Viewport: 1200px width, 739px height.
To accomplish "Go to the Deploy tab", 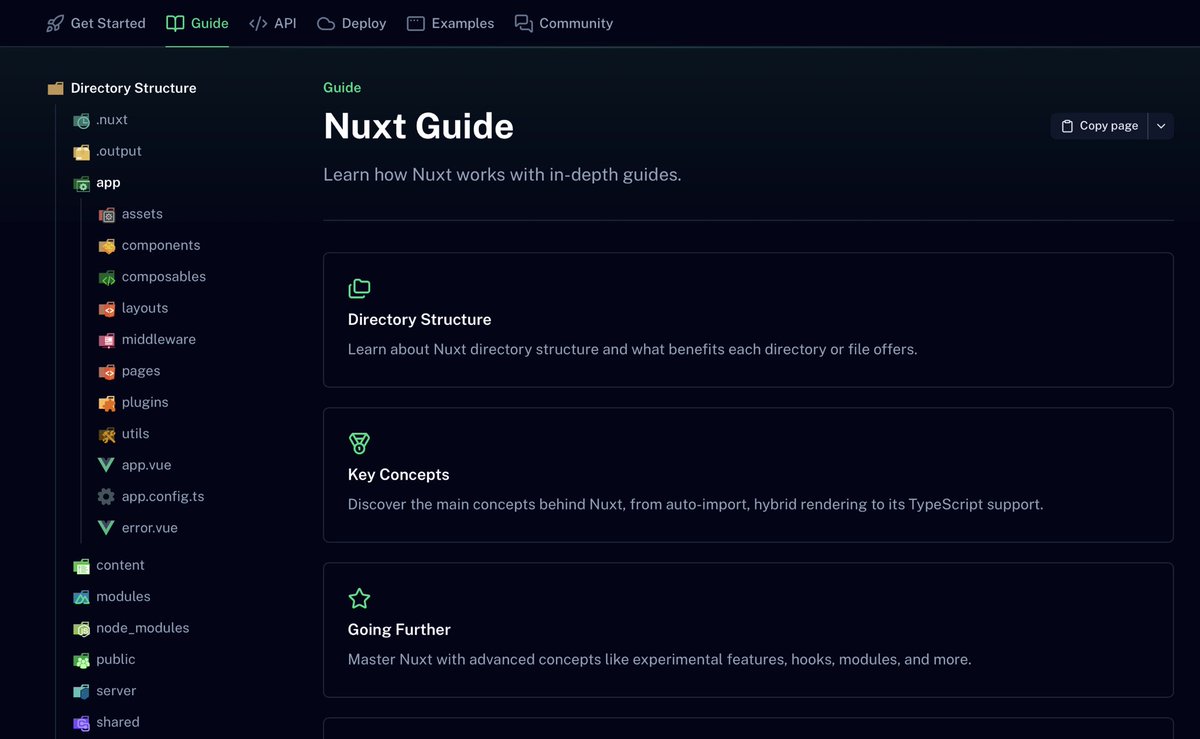I will (352, 23).
